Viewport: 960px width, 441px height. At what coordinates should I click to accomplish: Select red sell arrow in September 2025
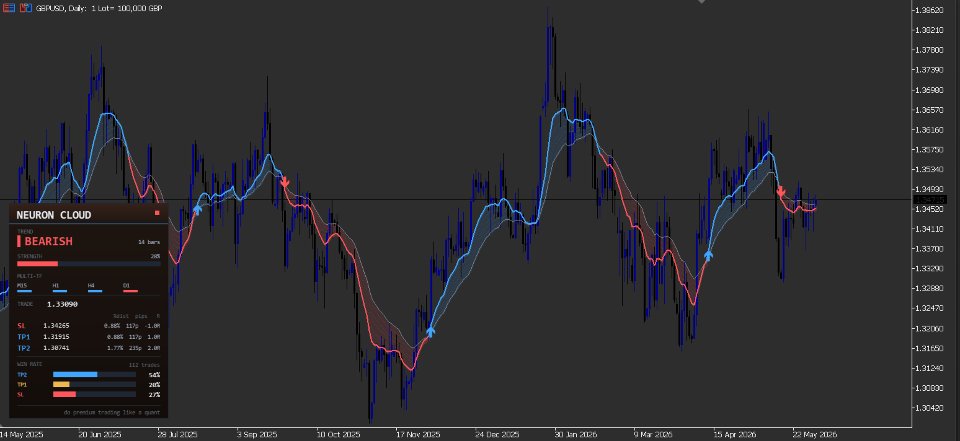(285, 181)
